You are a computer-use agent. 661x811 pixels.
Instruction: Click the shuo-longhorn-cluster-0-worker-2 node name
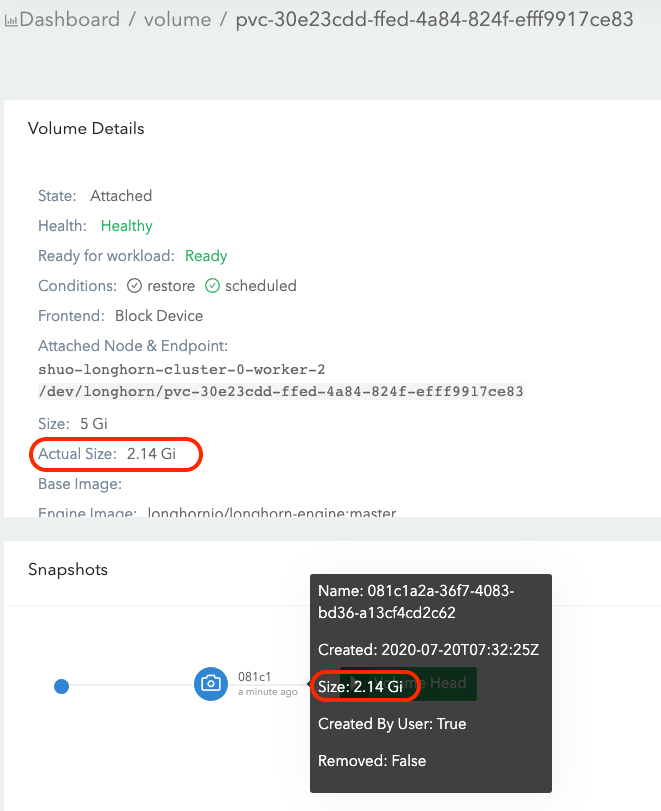[x=181, y=369]
